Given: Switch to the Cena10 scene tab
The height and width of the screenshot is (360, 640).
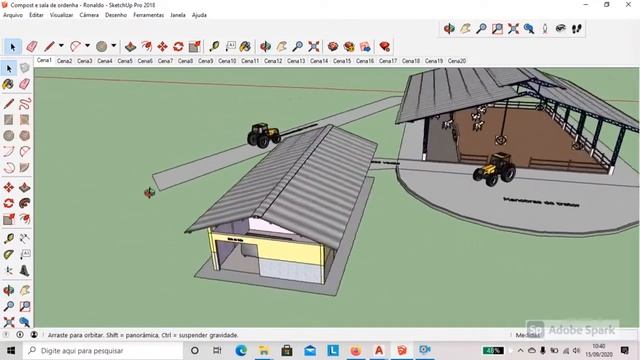Looking at the screenshot, I should pyautogui.click(x=227, y=61).
